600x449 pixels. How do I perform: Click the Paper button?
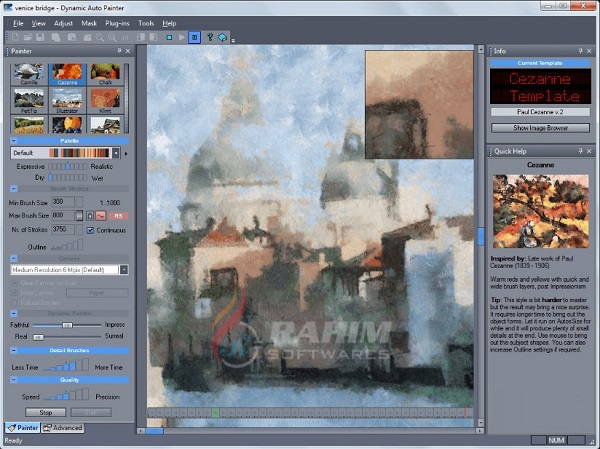97,293
